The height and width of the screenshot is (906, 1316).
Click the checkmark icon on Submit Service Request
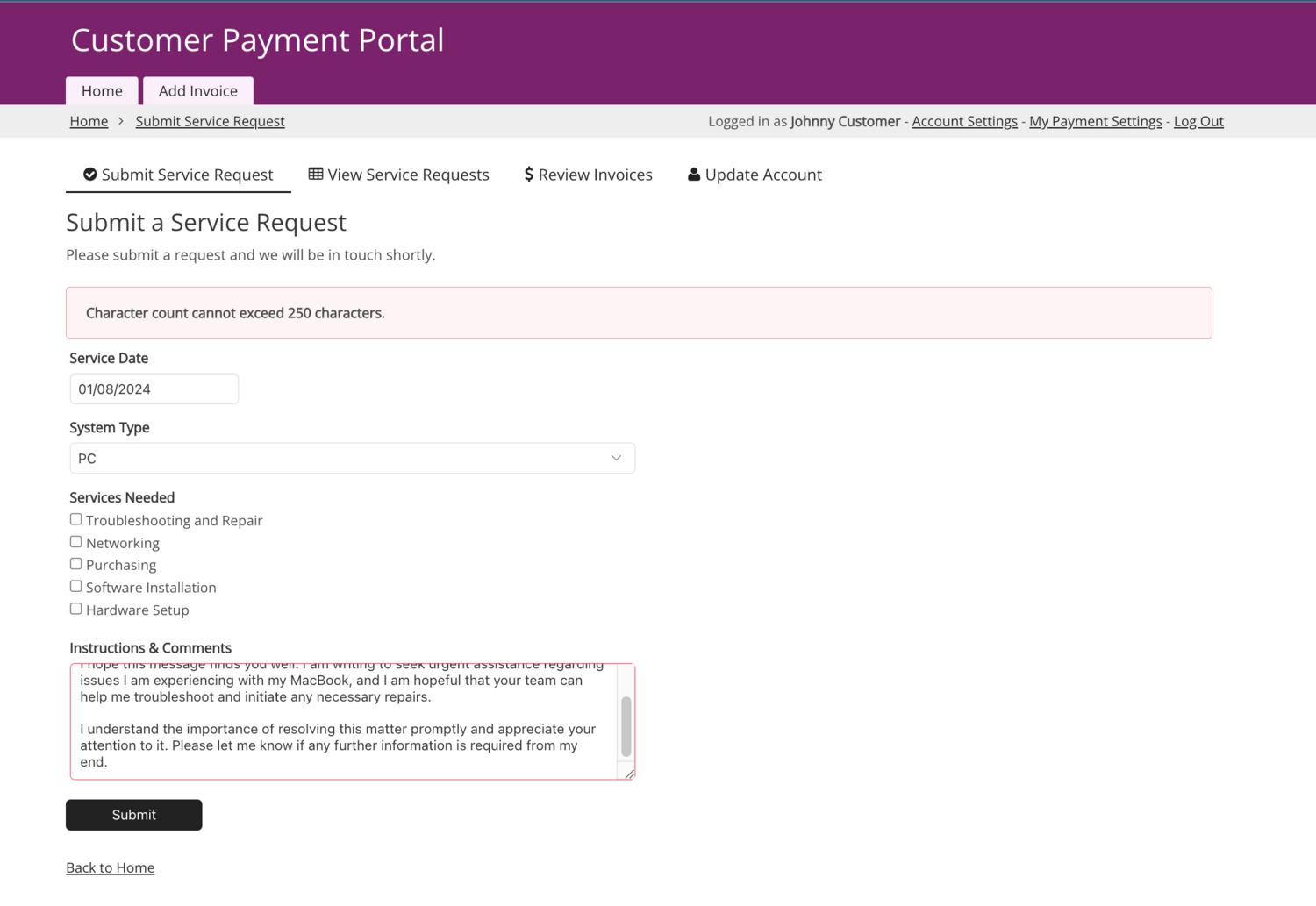point(90,174)
